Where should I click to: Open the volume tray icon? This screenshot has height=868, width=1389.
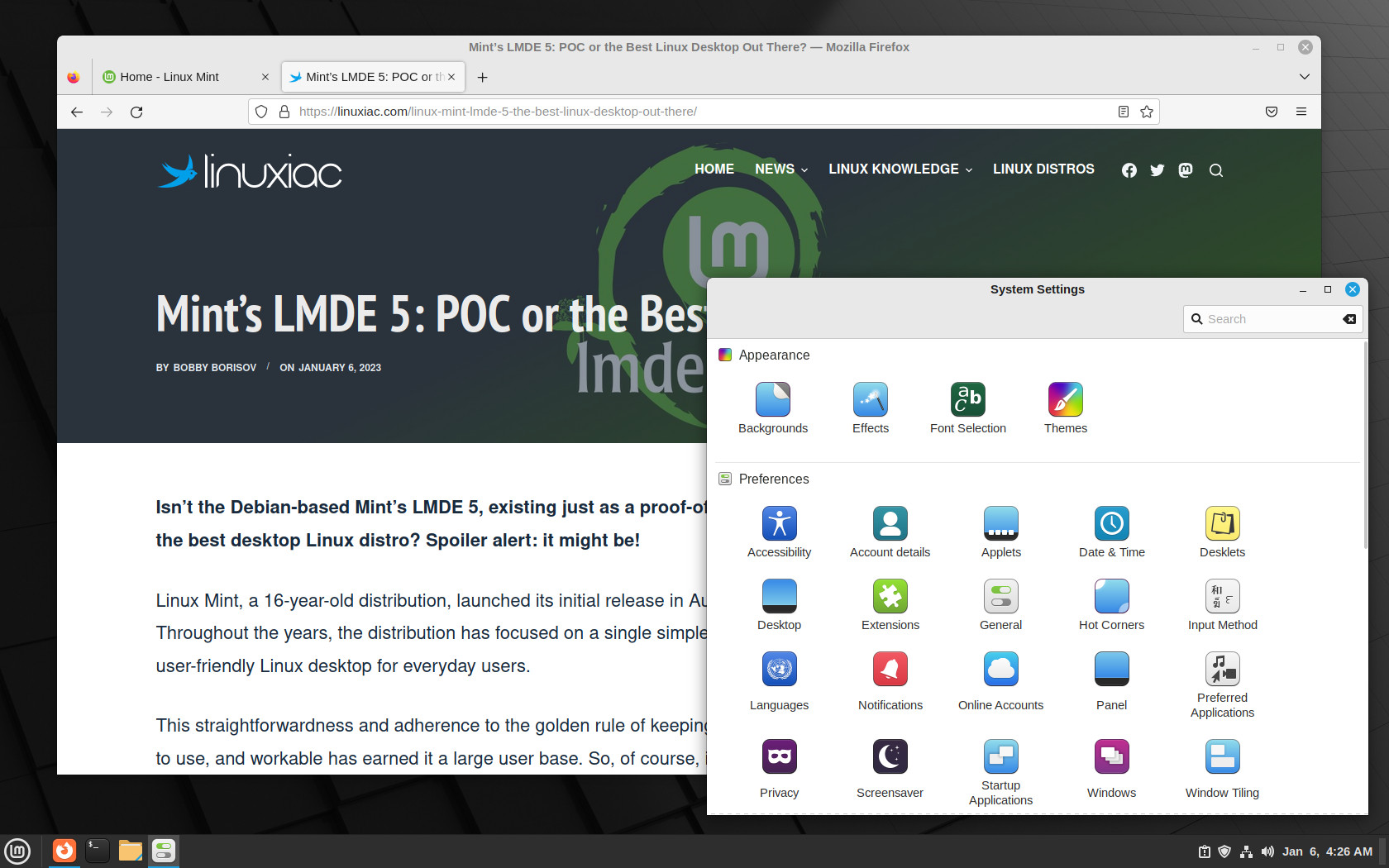[1267, 851]
